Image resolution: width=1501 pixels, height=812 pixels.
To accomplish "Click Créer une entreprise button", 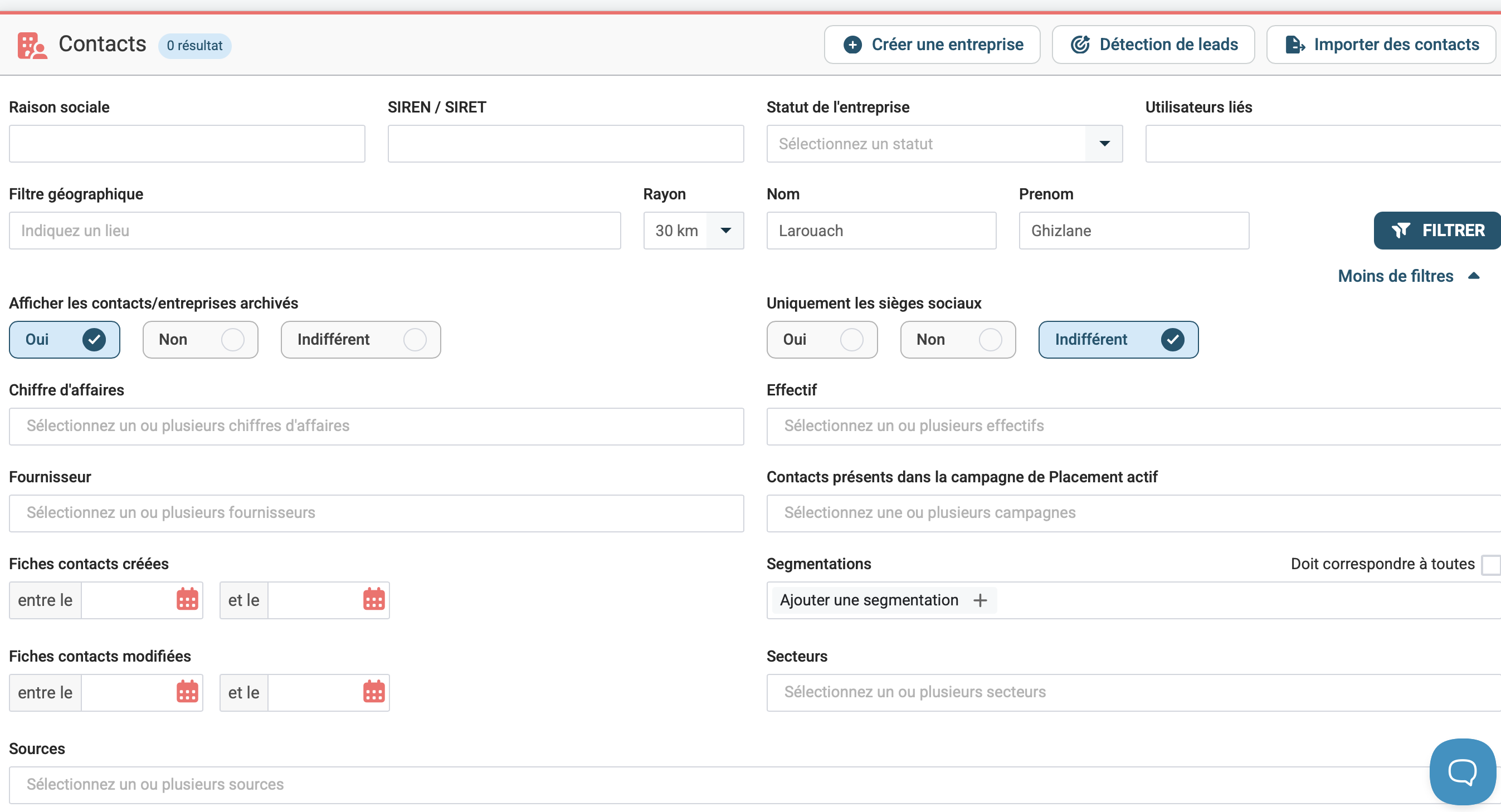I will pos(932,45).
